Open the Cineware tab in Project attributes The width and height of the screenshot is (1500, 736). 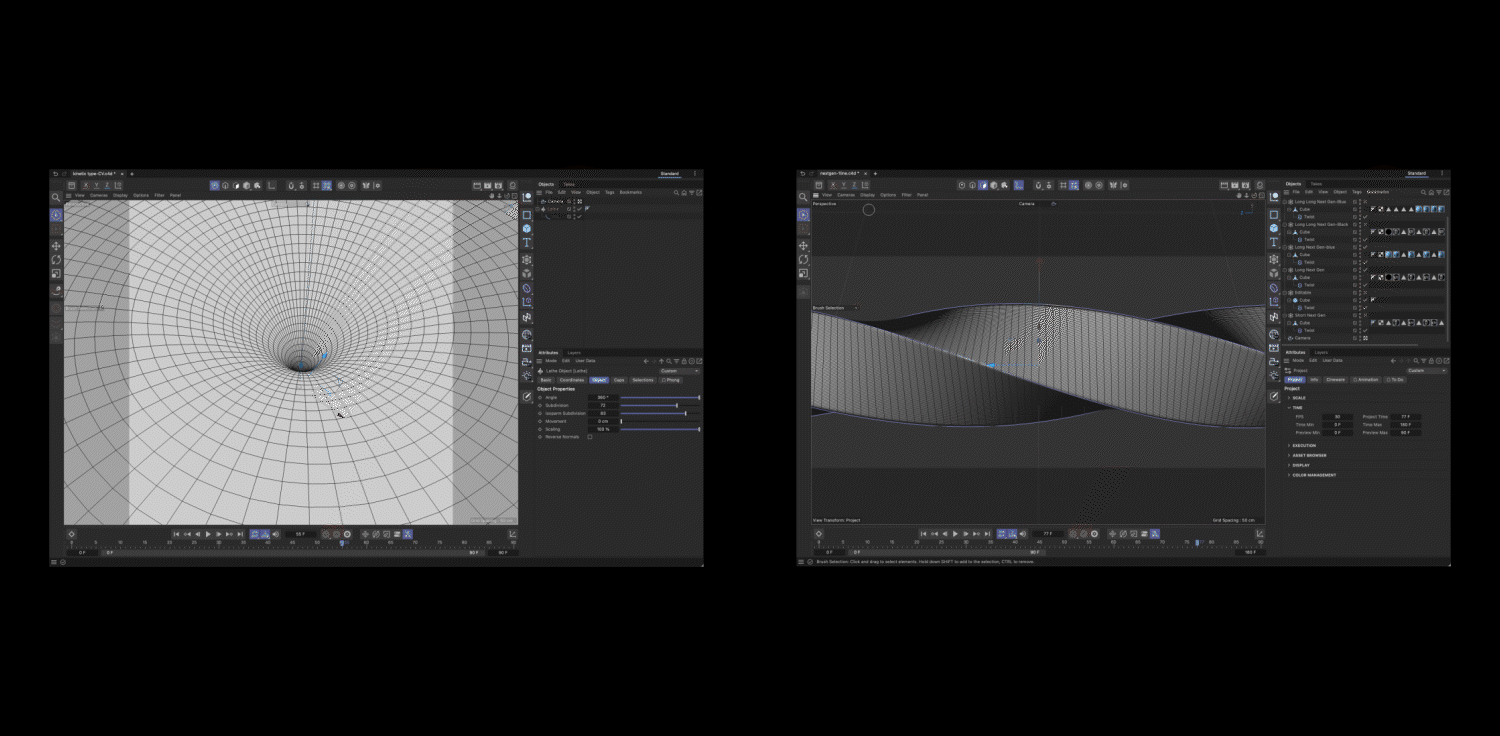[x=1335, y=380]
